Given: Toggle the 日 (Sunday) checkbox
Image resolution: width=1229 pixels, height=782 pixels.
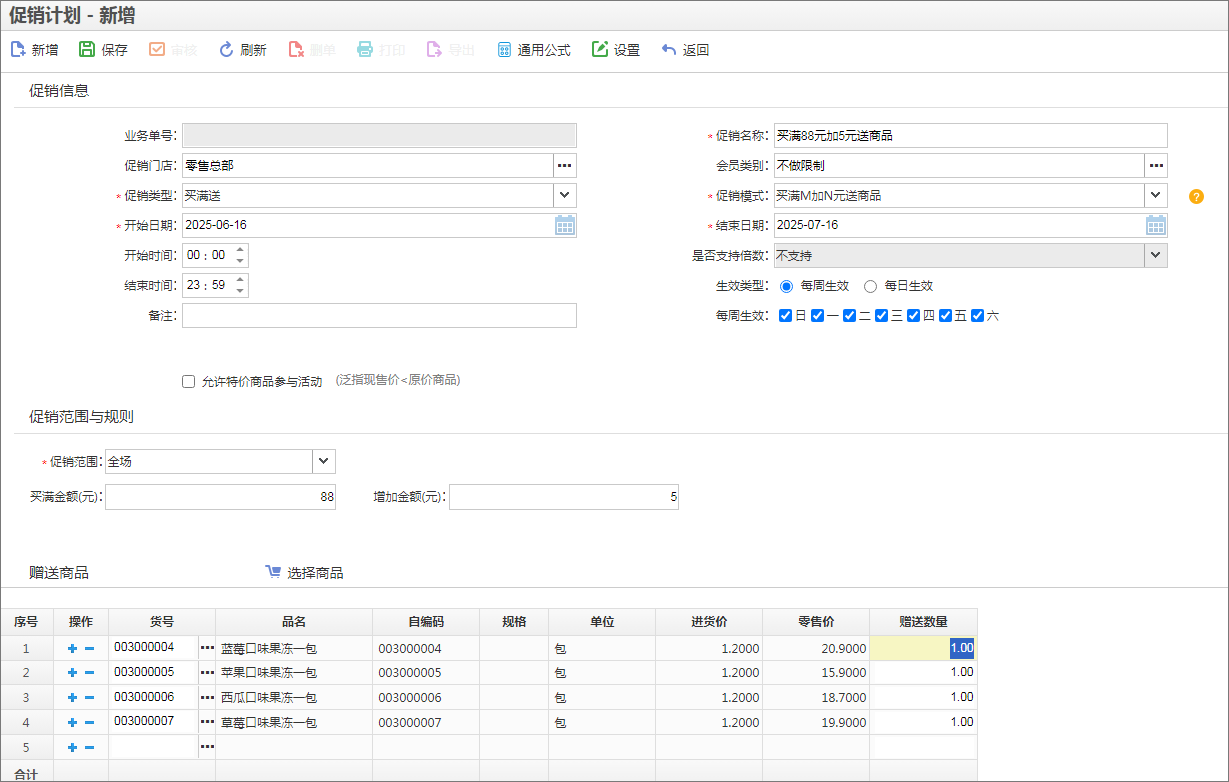Looking at the screenshot, I should [786, 316].
